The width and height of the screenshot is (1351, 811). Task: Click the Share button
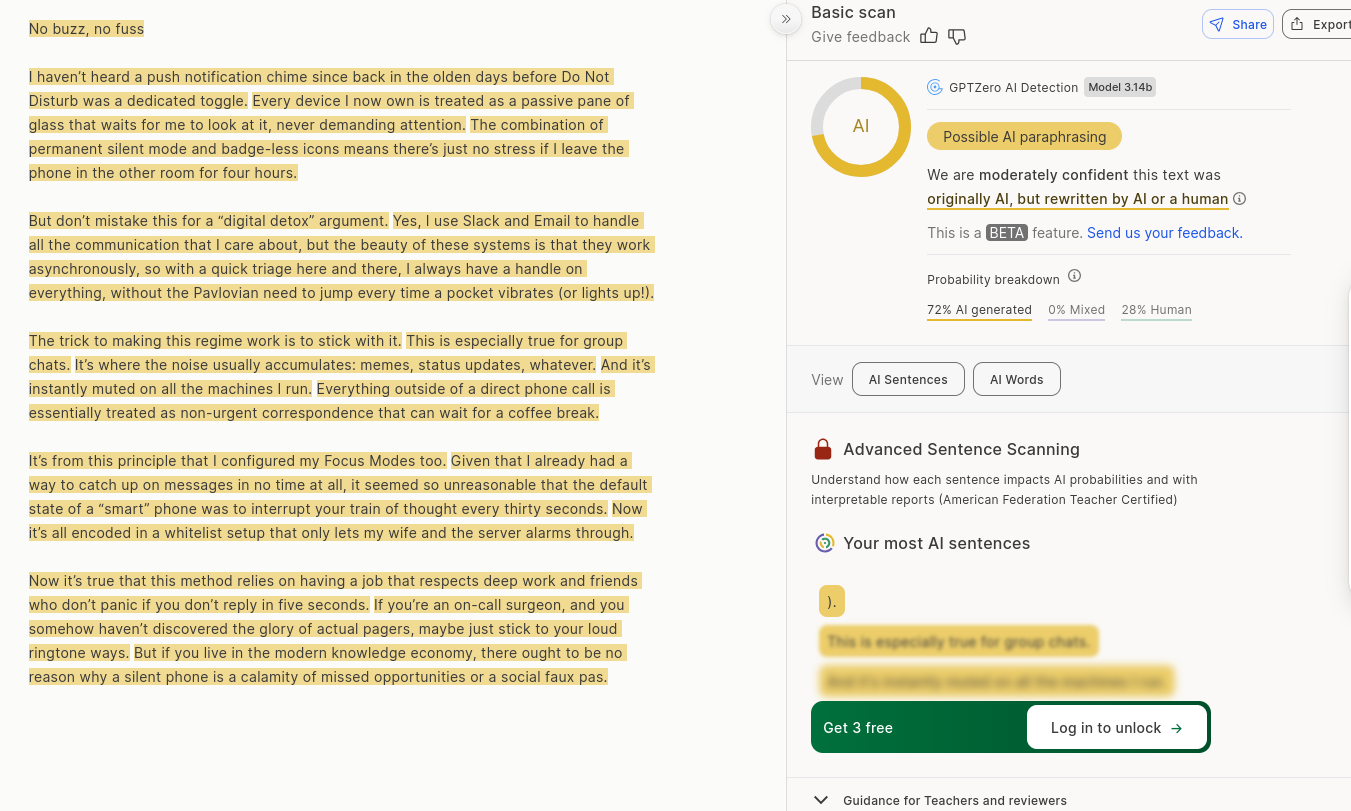click(1238, 24)
